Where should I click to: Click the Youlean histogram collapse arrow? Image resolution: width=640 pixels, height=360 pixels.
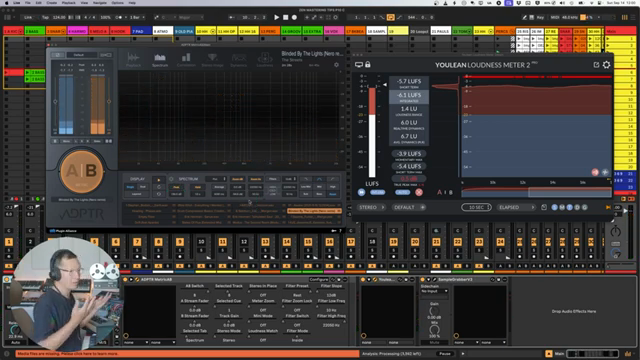384,85
